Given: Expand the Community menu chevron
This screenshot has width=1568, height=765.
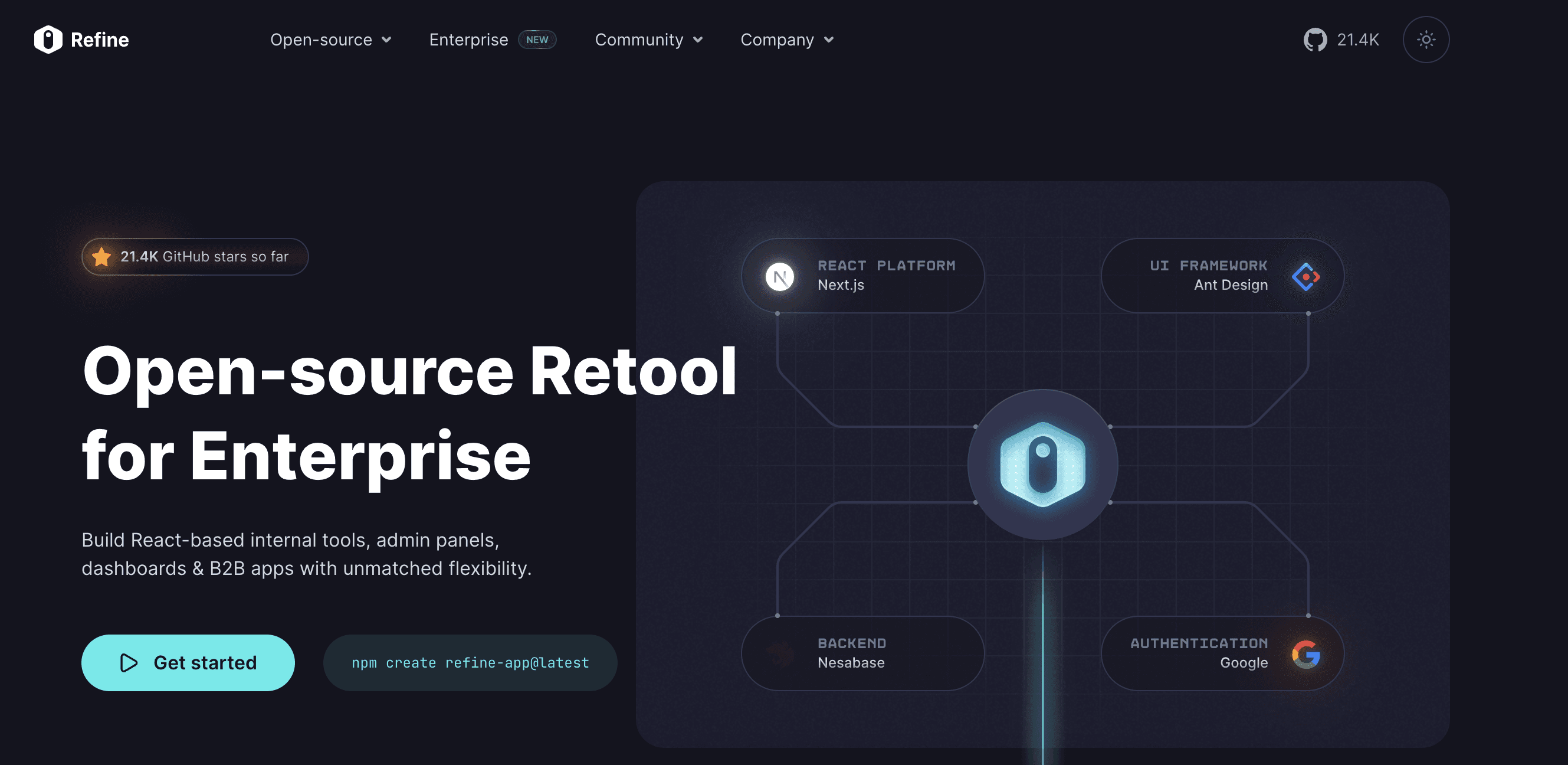Looking at the screenshot, I should (698, 40).
